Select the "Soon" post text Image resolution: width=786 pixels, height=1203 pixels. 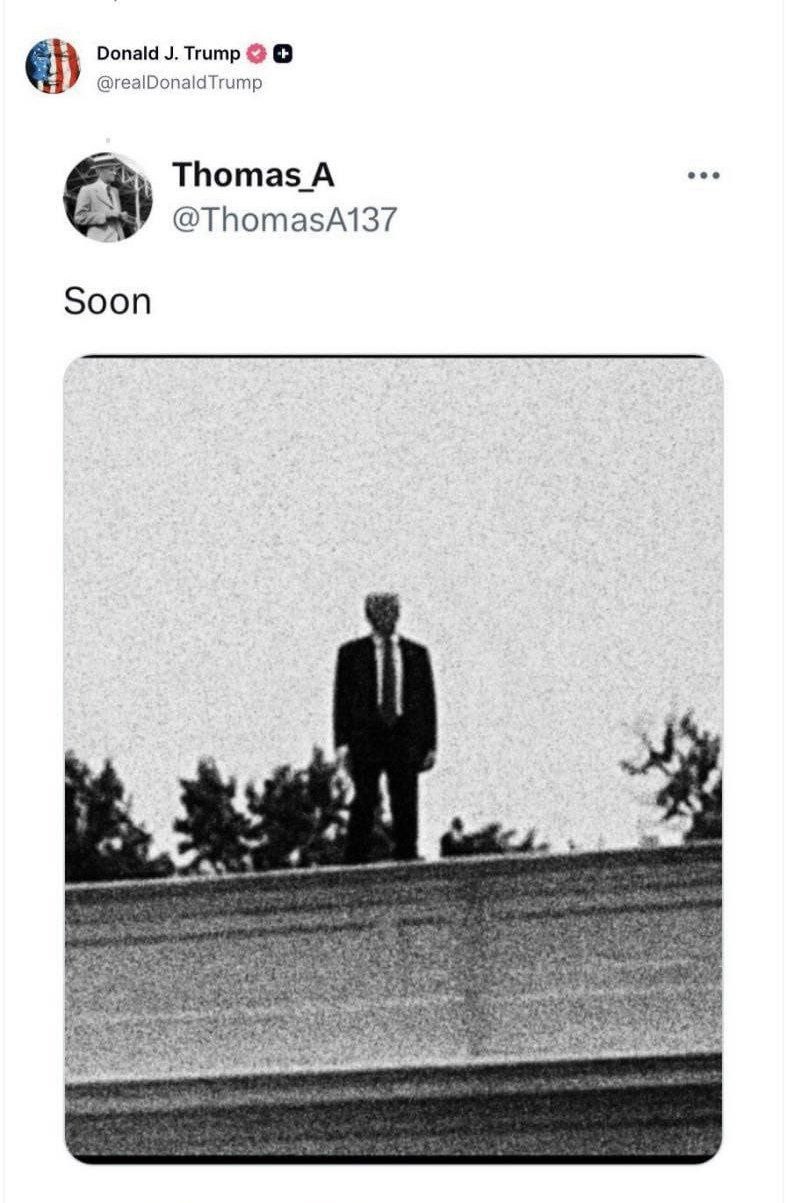107,301
